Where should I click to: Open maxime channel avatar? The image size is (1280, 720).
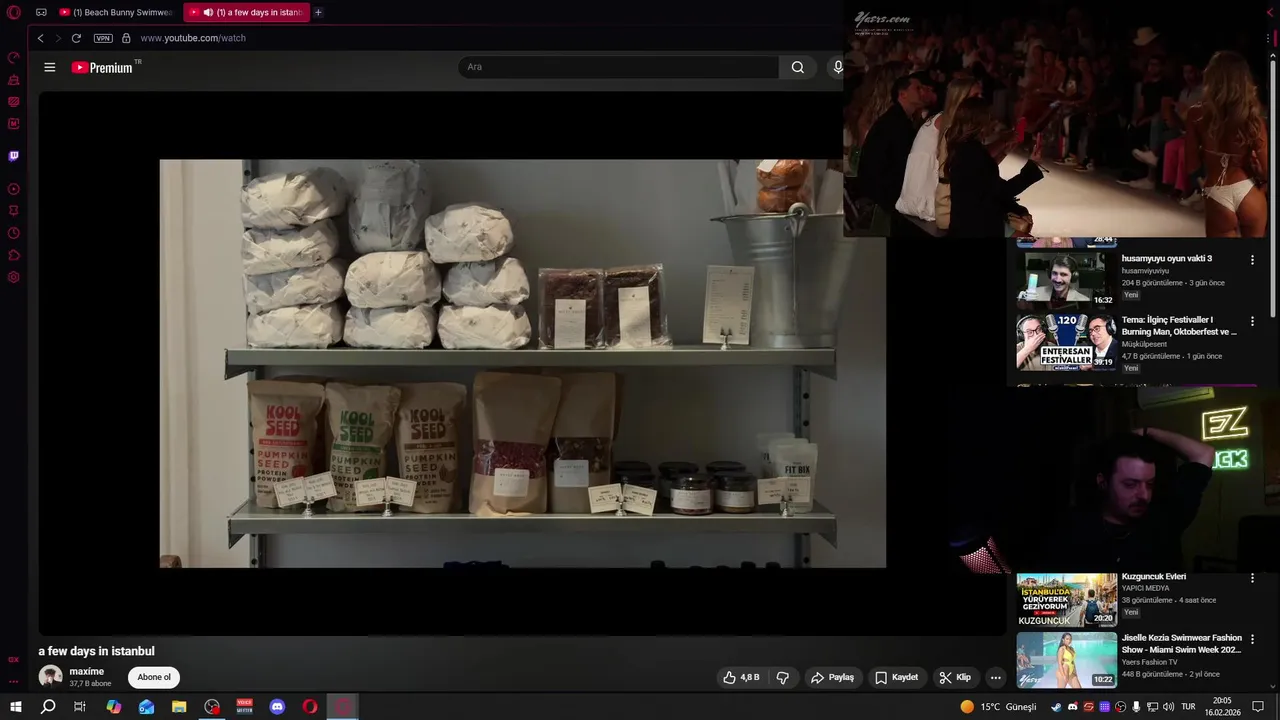tap(50, 677)
